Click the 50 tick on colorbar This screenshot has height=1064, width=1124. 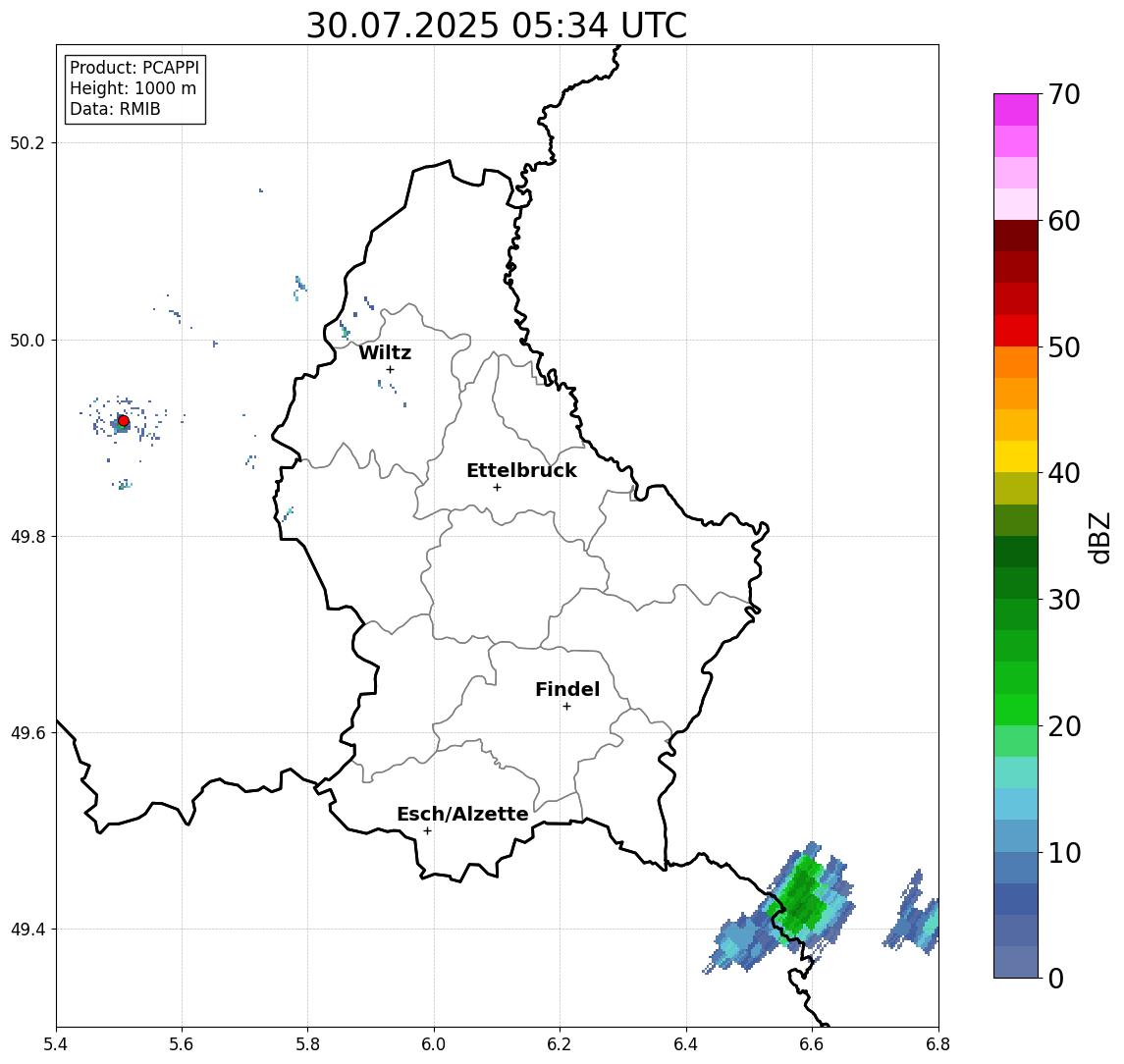1064,347
